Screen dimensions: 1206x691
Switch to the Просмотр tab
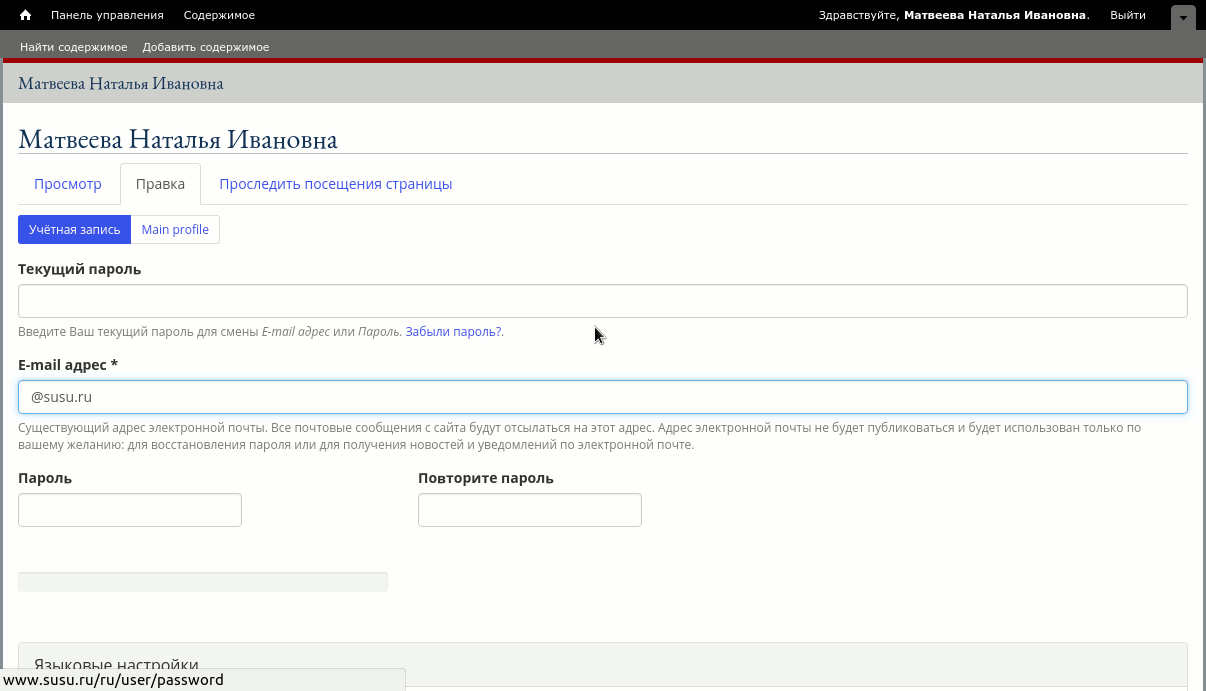tap(68, 184)
